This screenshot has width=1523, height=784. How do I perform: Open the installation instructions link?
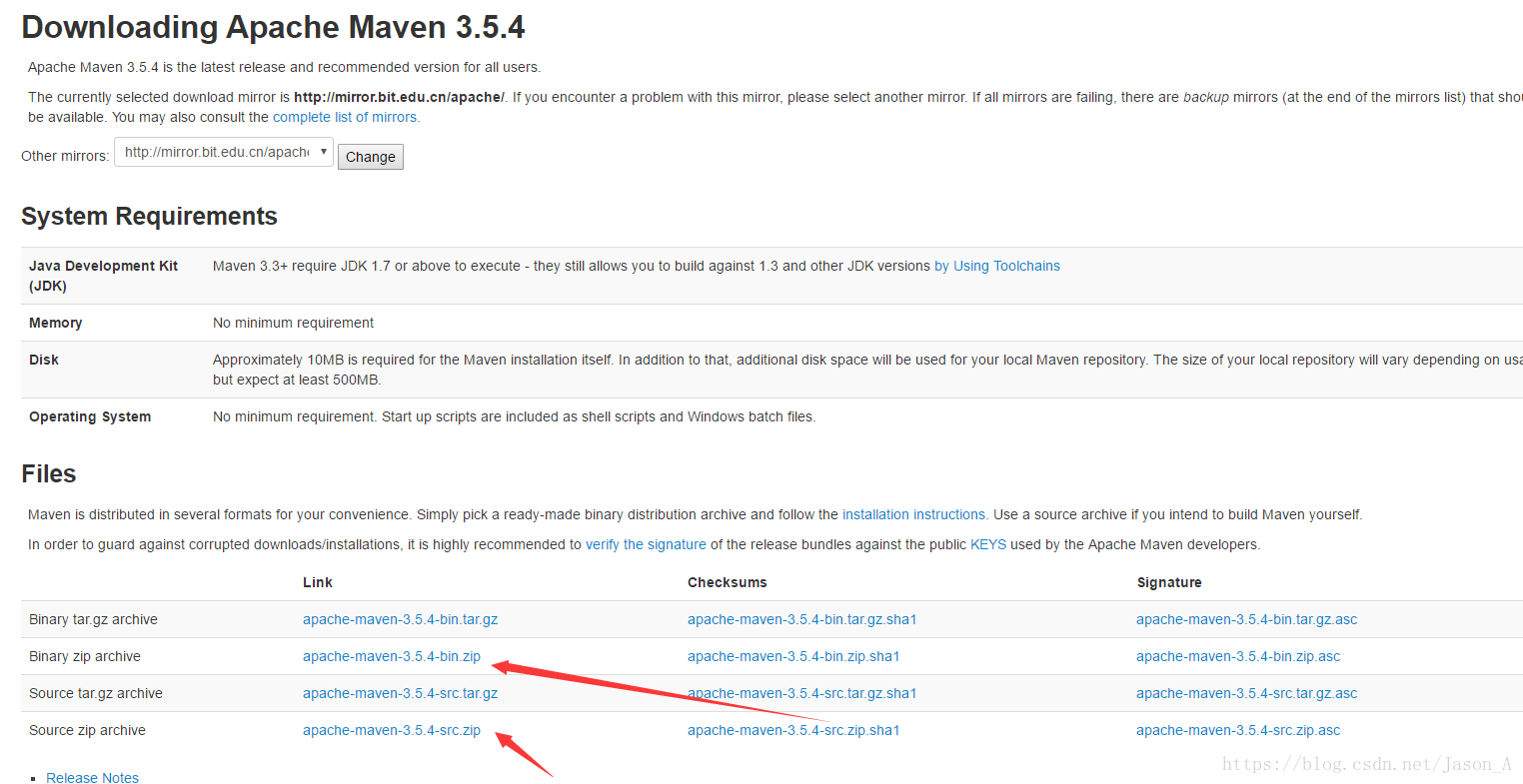click(x=915, y=514)
